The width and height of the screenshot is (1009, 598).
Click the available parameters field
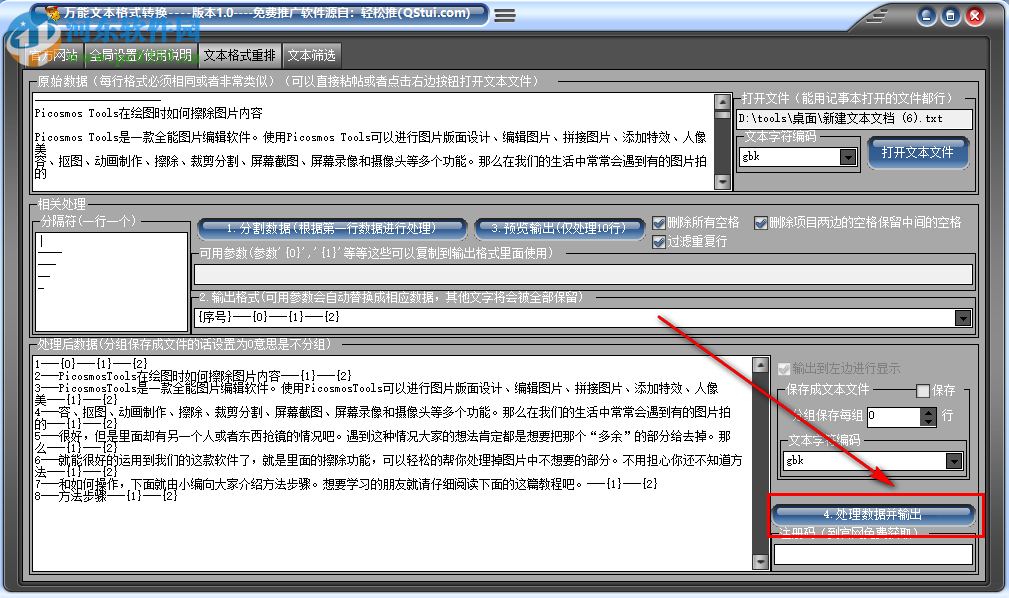click(583, 274)
